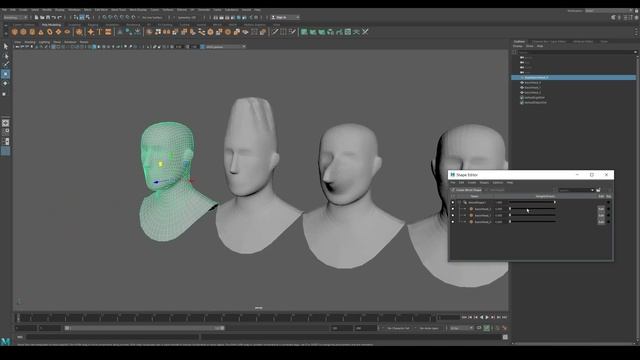Set key on first target row circle
Image resolution: width=640 pixels, height=360 pixels.
609,209
